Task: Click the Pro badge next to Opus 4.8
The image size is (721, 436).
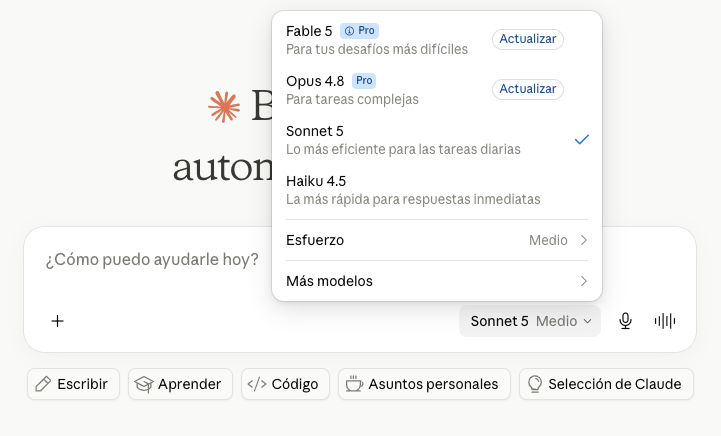Action: pyautogui.click(x=364, y=80)
